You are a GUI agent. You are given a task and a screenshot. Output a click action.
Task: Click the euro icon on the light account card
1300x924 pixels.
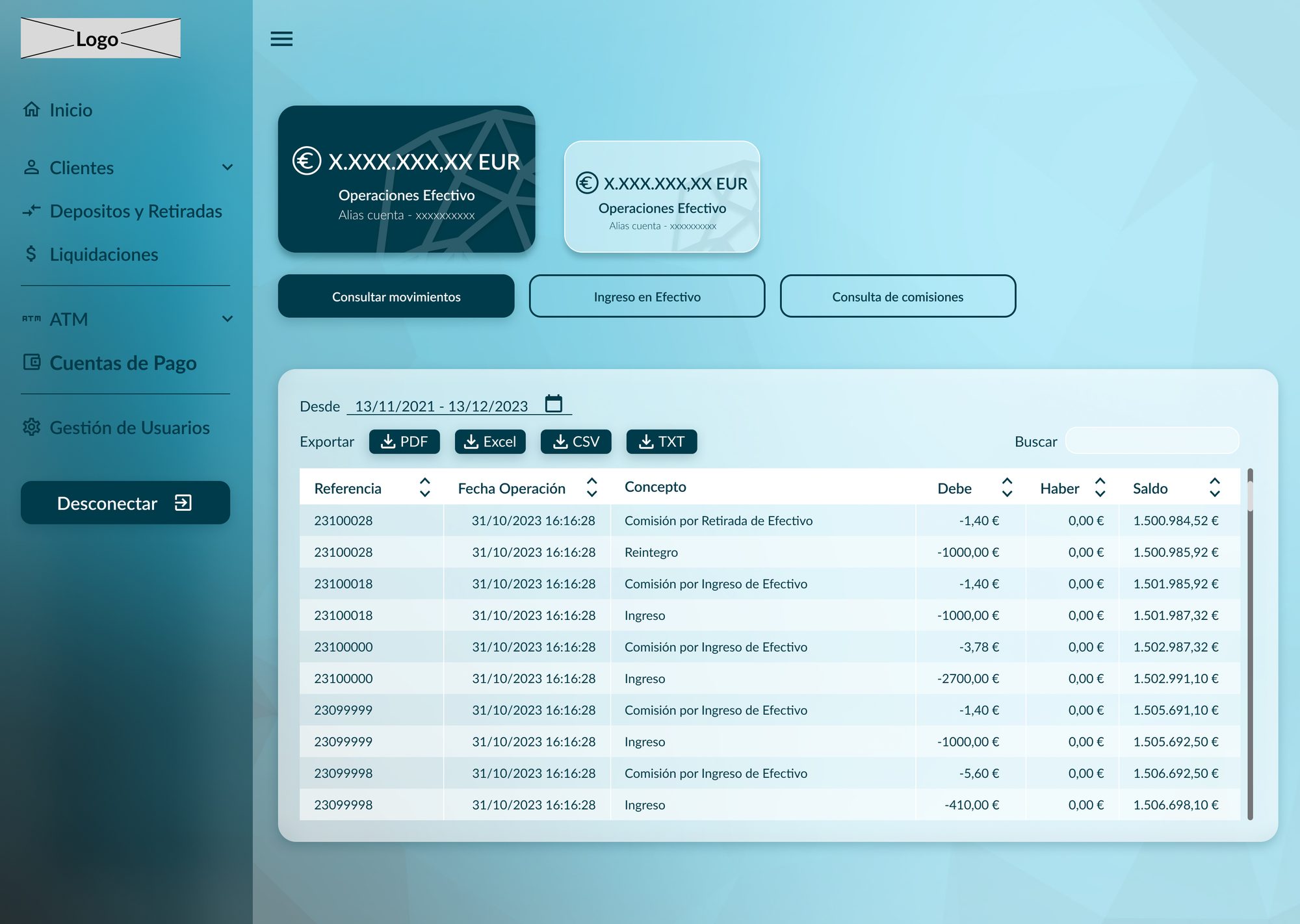click(x=587, y=183)
